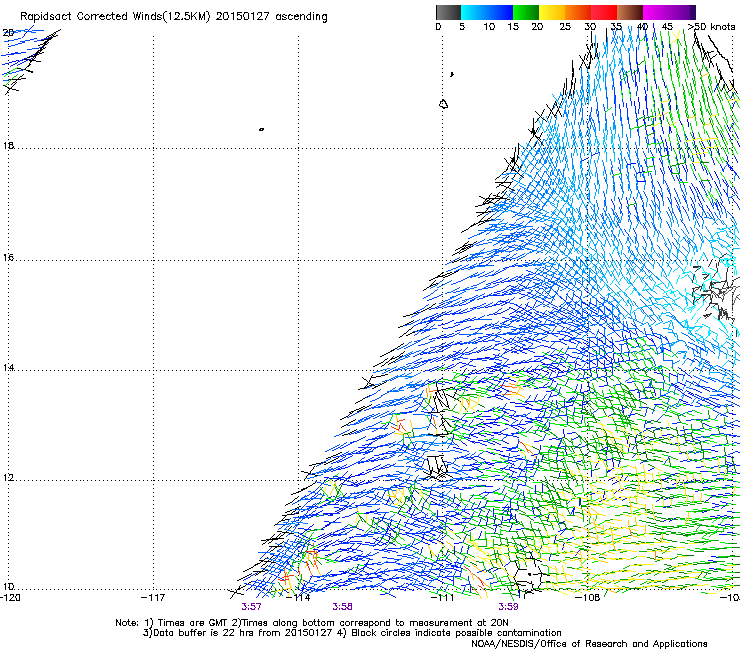The image size is (740, 650).
Task: Click the brown 35-40 knots legend swatch
Action: point(630,12)
